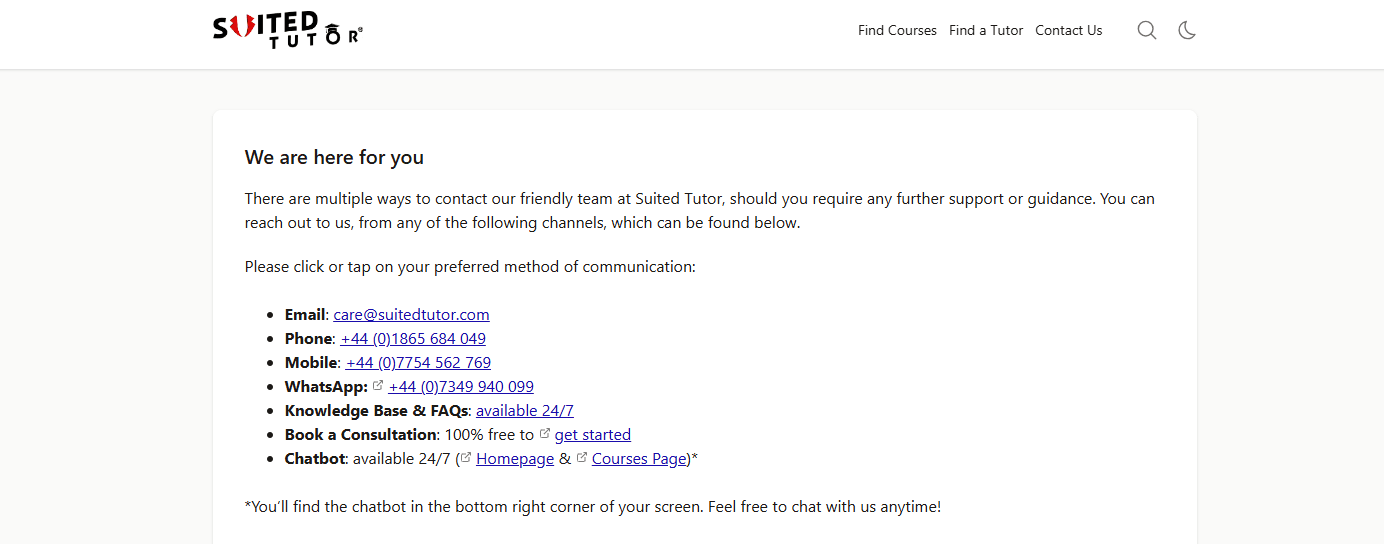Open the search magnifier icon

(x=1147, y=30)
